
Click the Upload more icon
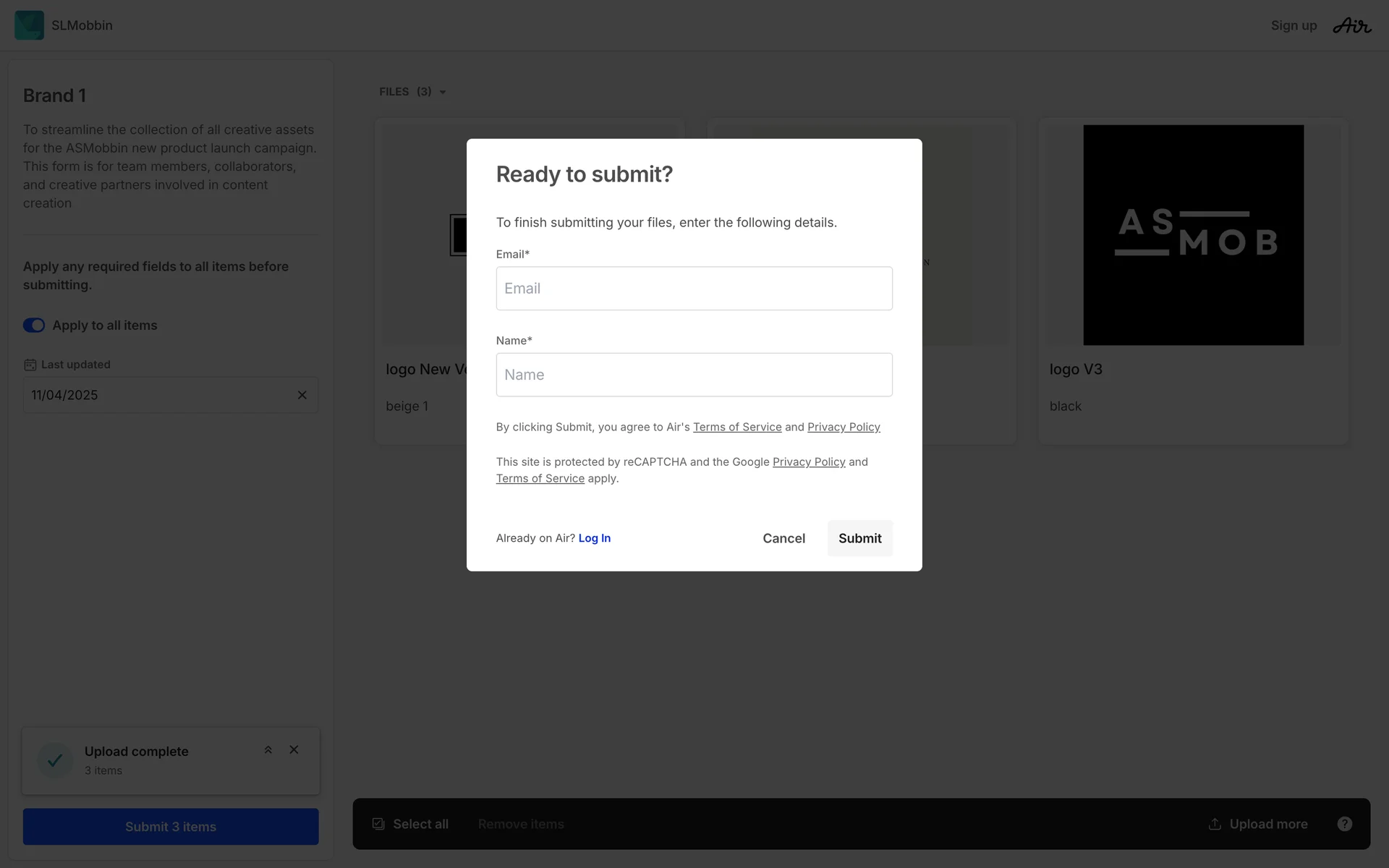point(1215,824)
